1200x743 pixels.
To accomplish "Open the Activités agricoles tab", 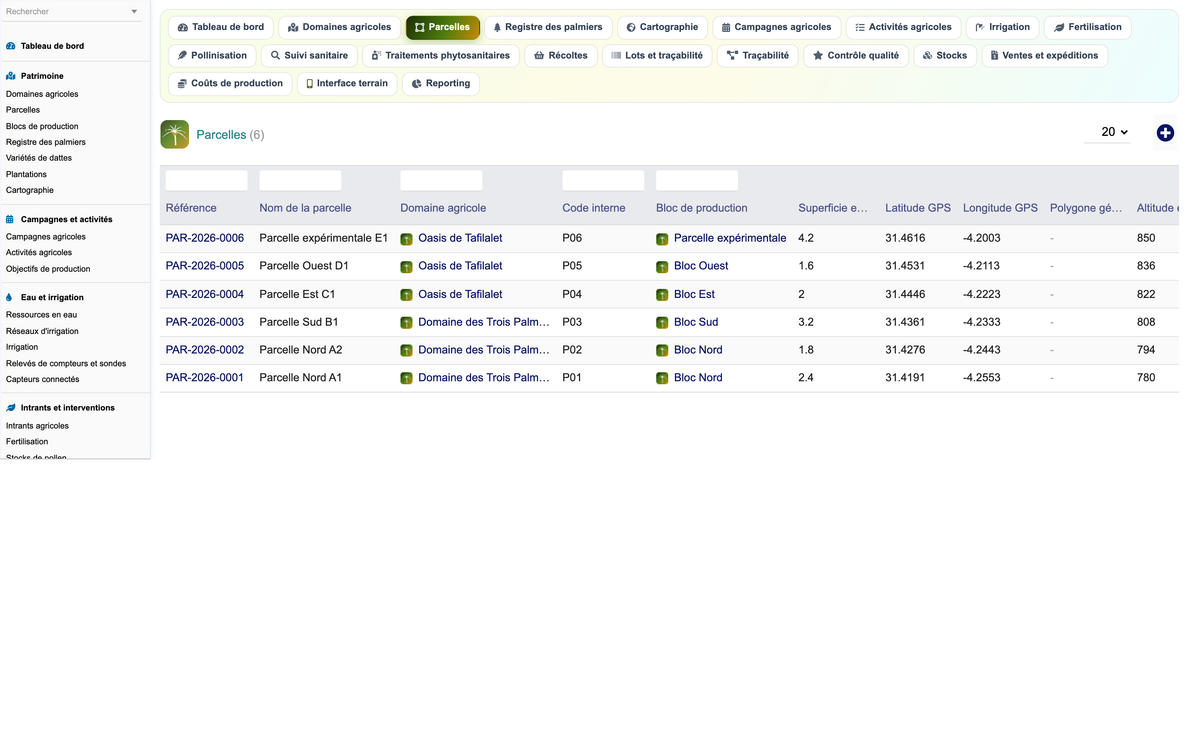I will [904, 27].
